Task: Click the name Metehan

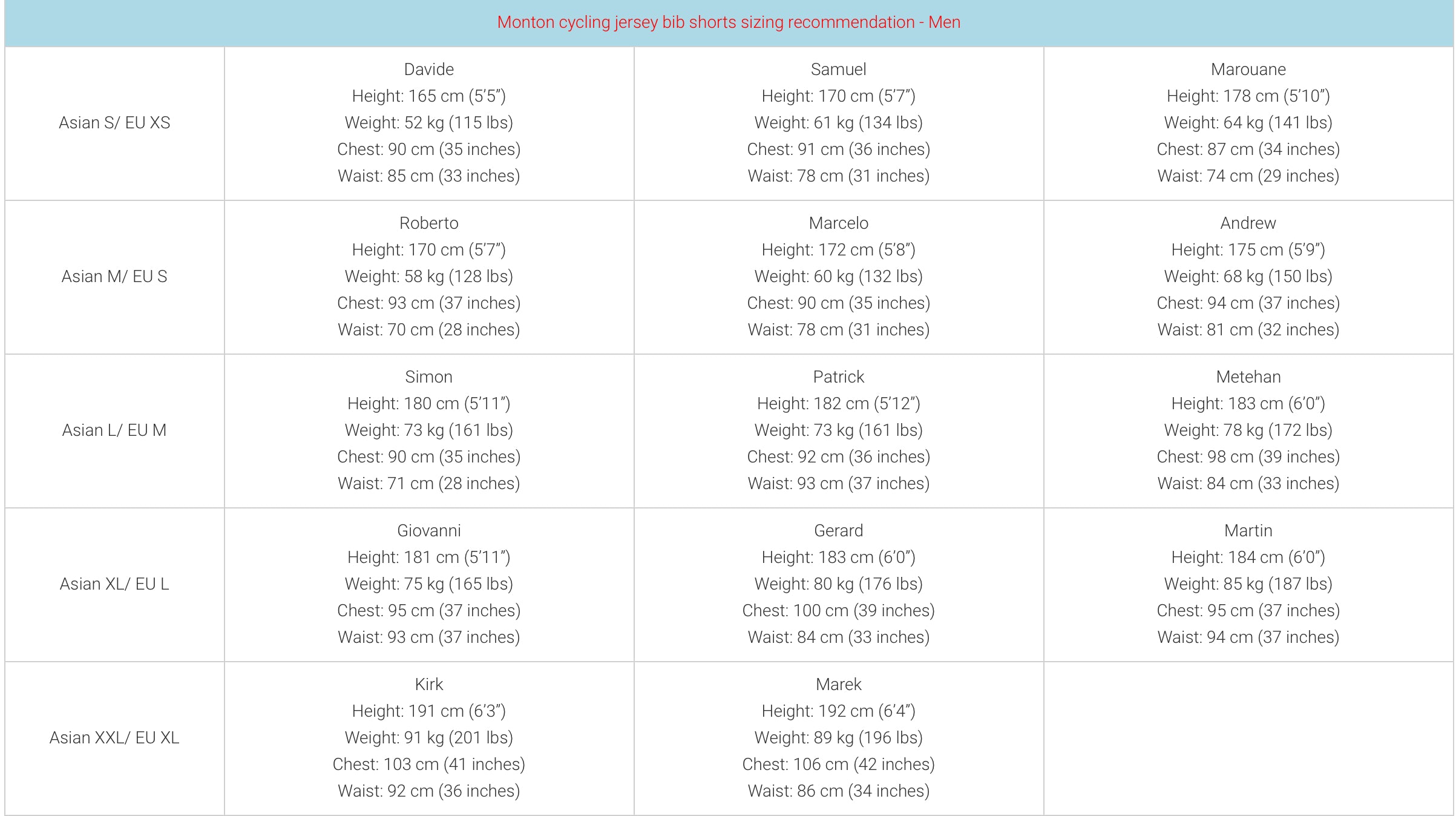Action: click(x=1248, y=377)
